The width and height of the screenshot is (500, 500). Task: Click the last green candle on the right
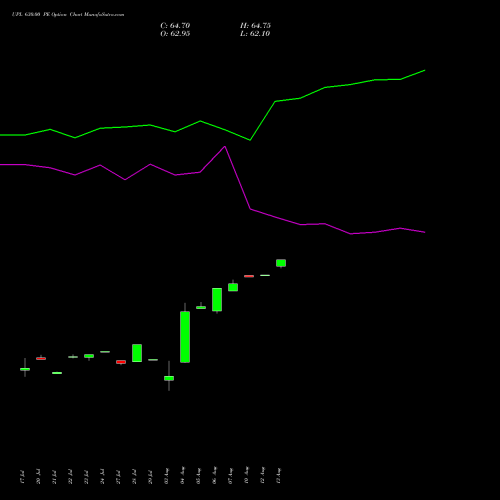(281, 263)
